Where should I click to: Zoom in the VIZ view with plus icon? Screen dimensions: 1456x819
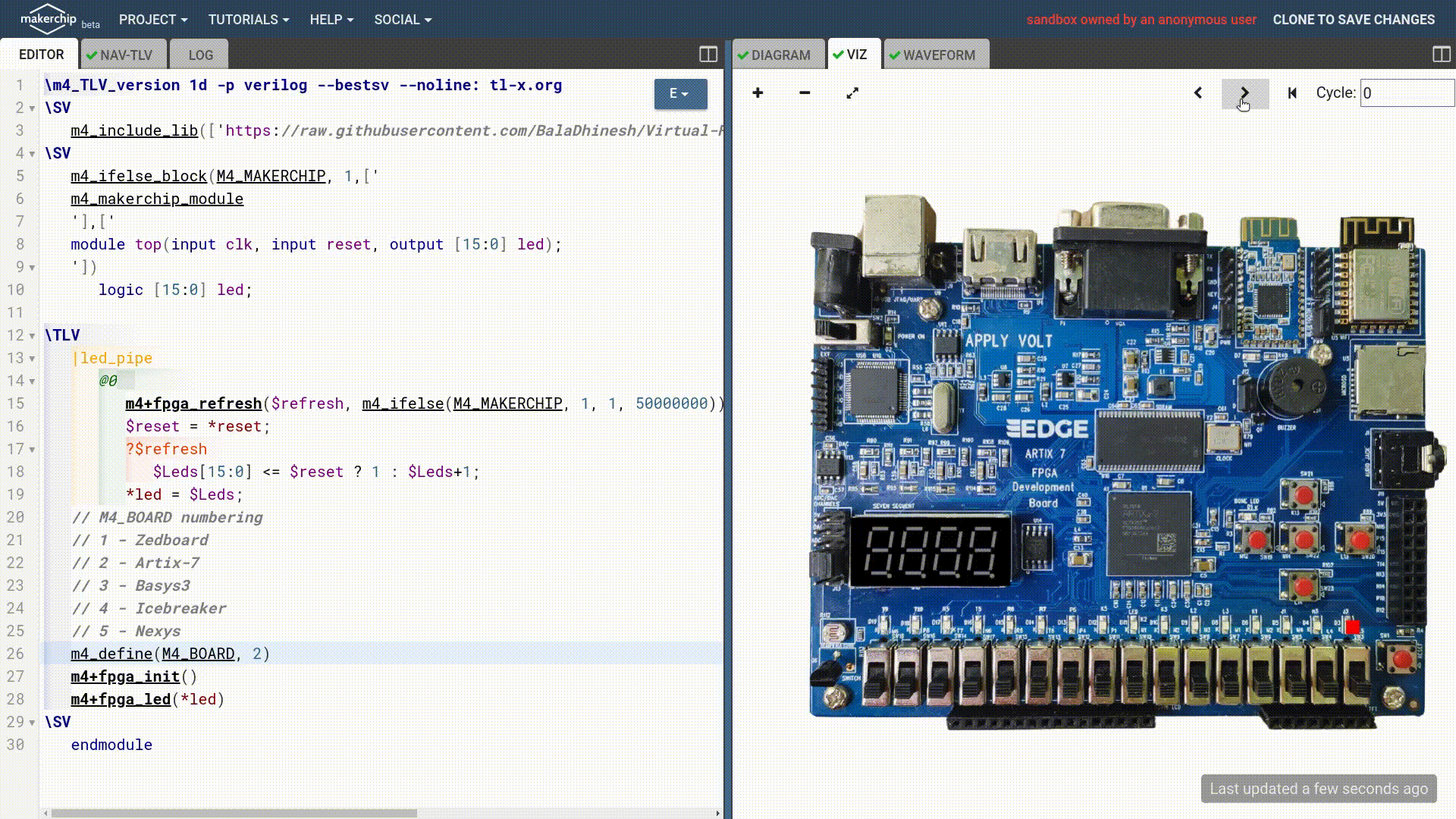758,93
